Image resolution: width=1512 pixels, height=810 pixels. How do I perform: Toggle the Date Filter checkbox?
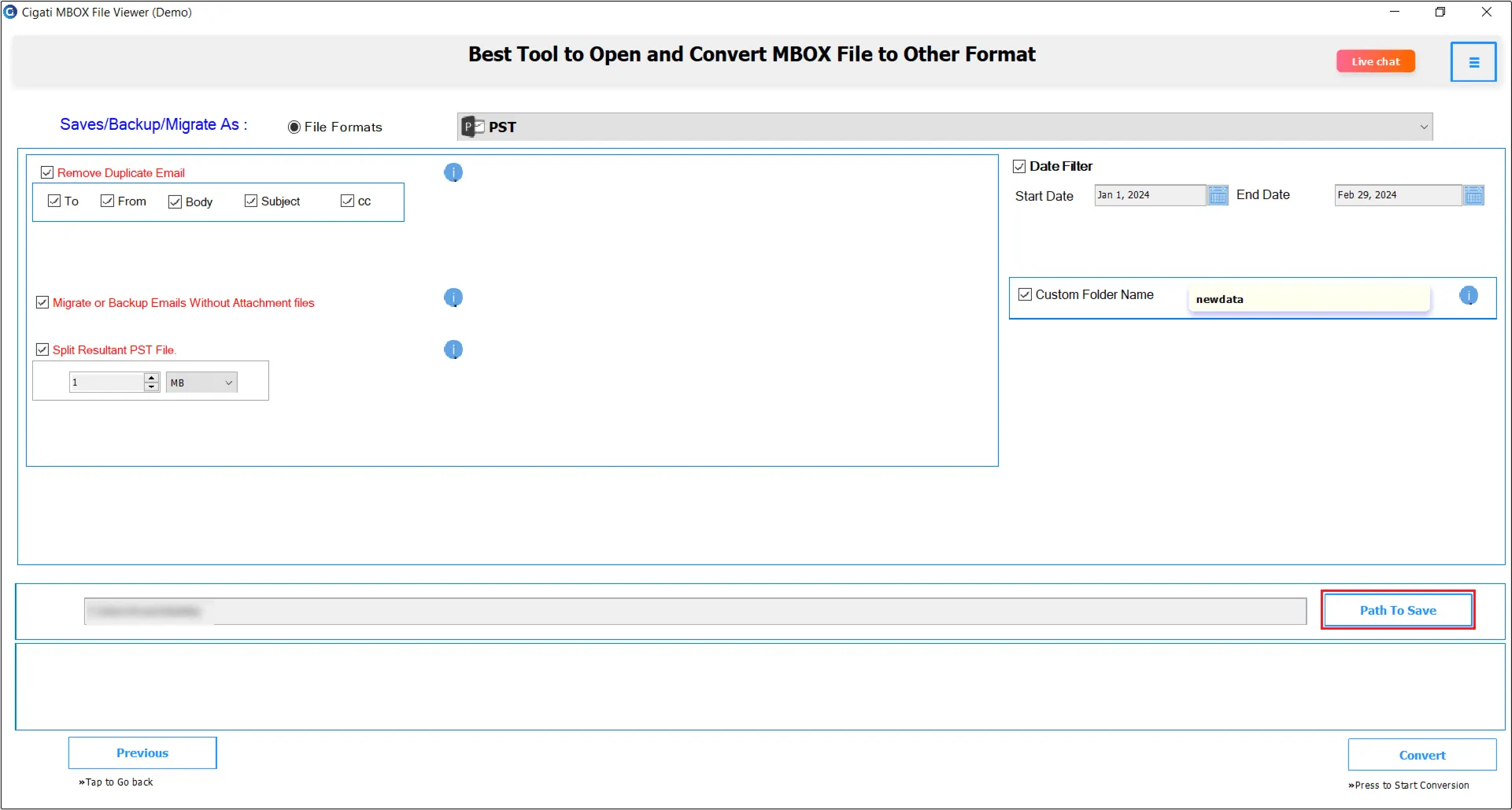coord(1019,166)
